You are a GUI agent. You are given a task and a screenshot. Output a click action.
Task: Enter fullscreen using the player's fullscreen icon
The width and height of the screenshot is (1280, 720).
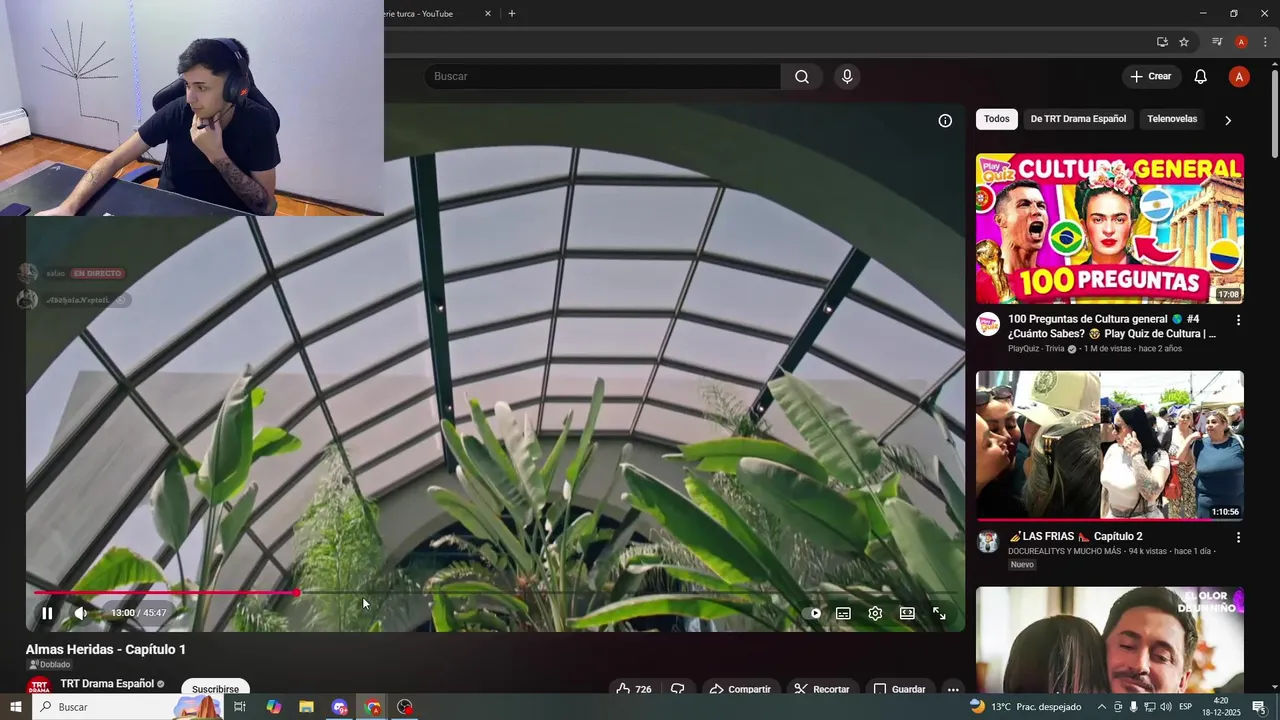(x=939, y=614)
